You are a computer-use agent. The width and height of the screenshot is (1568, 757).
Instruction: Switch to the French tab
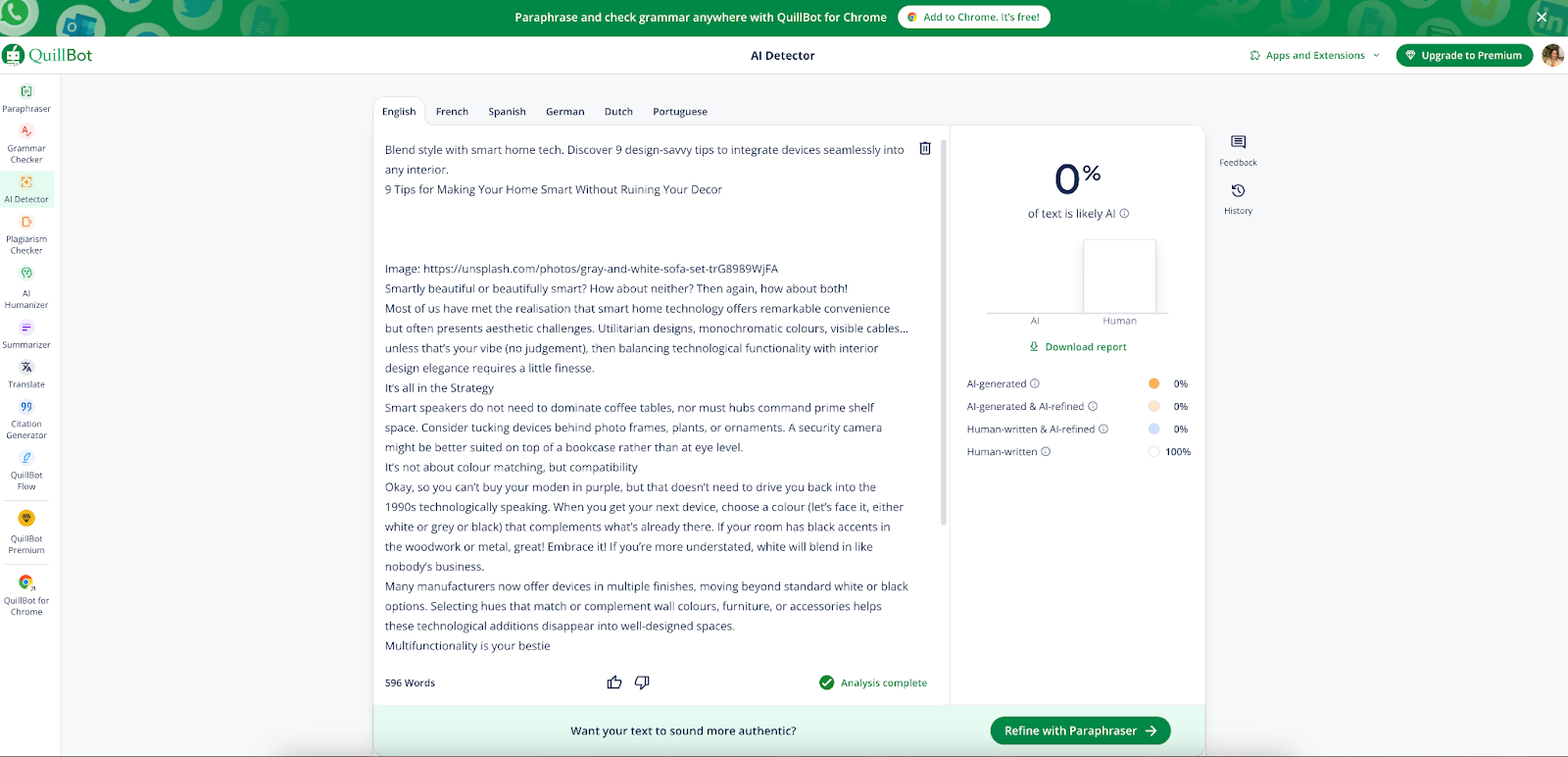[452, 112]
